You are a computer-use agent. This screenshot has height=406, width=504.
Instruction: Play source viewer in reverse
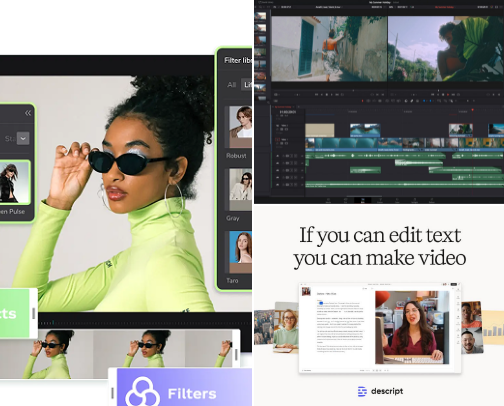[x=322, y=94]
